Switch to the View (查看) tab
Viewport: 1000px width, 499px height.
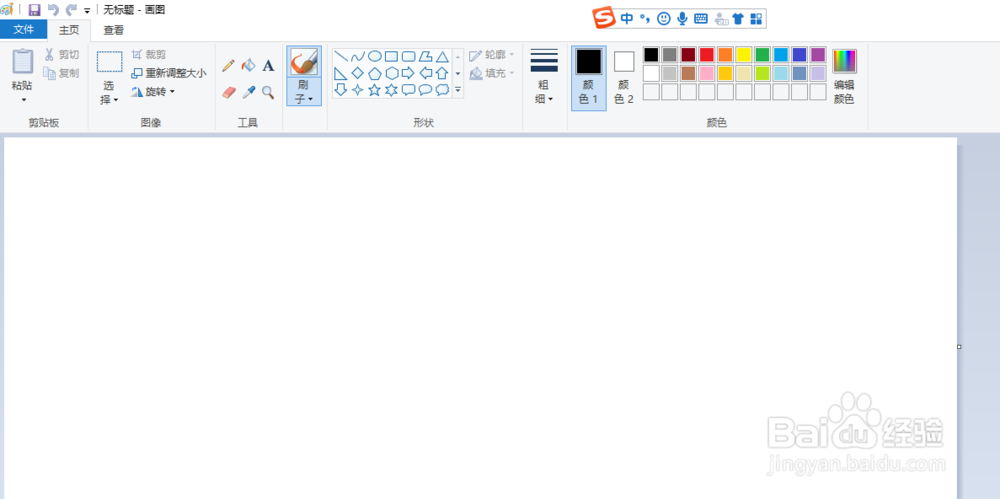tap(114, 30)
